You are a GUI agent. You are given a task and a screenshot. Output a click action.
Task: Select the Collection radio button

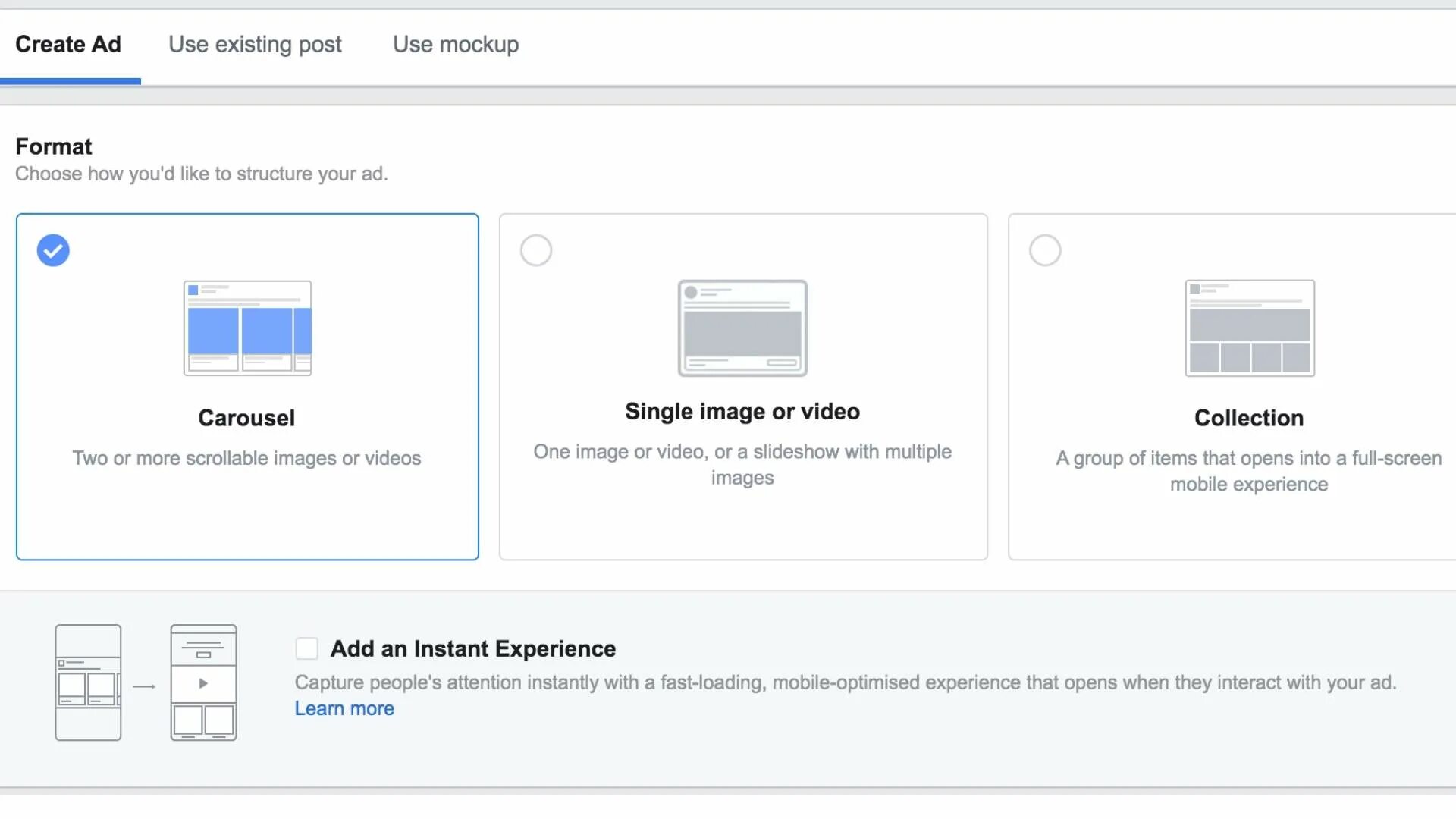[1045, 250]
